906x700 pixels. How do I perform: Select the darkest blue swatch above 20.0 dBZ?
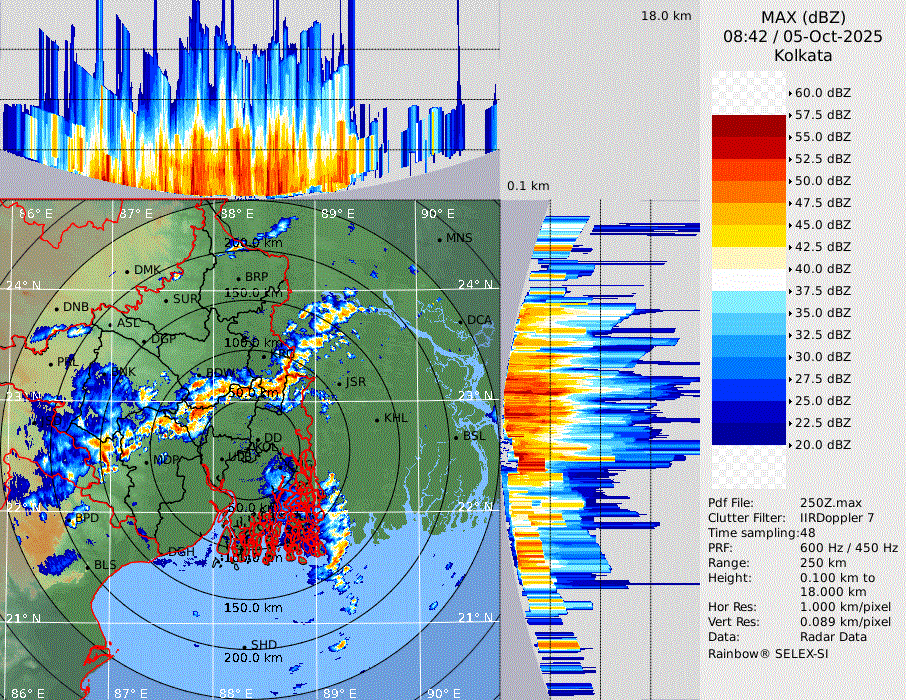pos(749,433)
